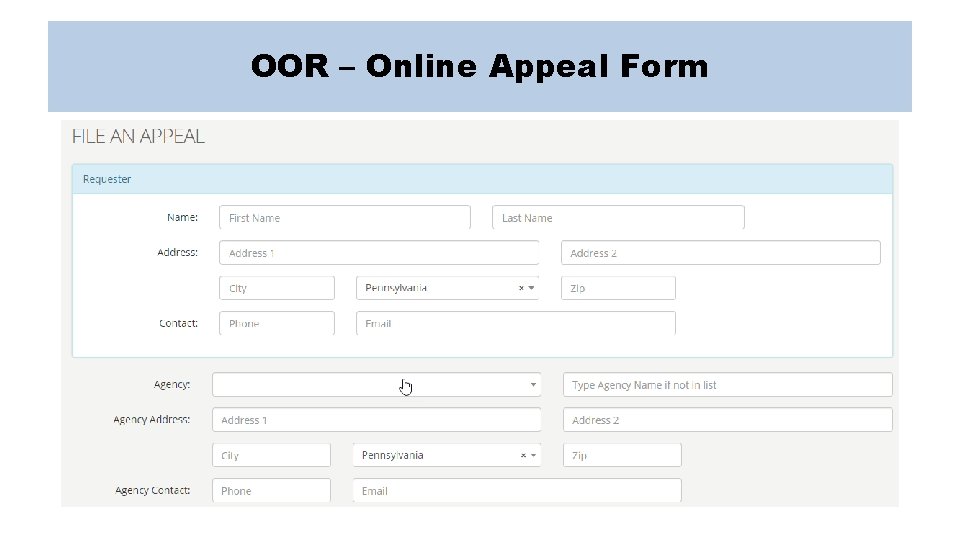Focus the requester Address 2 field
960x540 pixels.
(x=721, y=253)
